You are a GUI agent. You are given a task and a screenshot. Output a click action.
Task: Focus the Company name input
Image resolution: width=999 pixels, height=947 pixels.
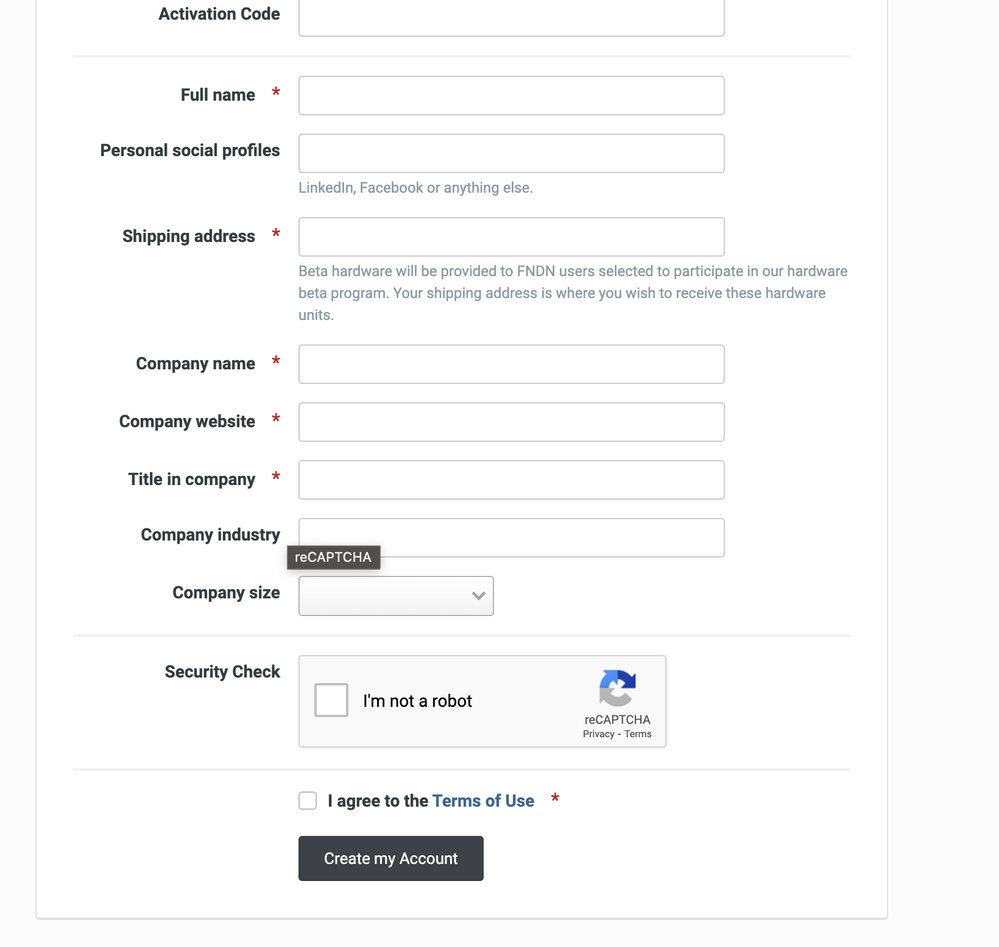coord(511,364)
